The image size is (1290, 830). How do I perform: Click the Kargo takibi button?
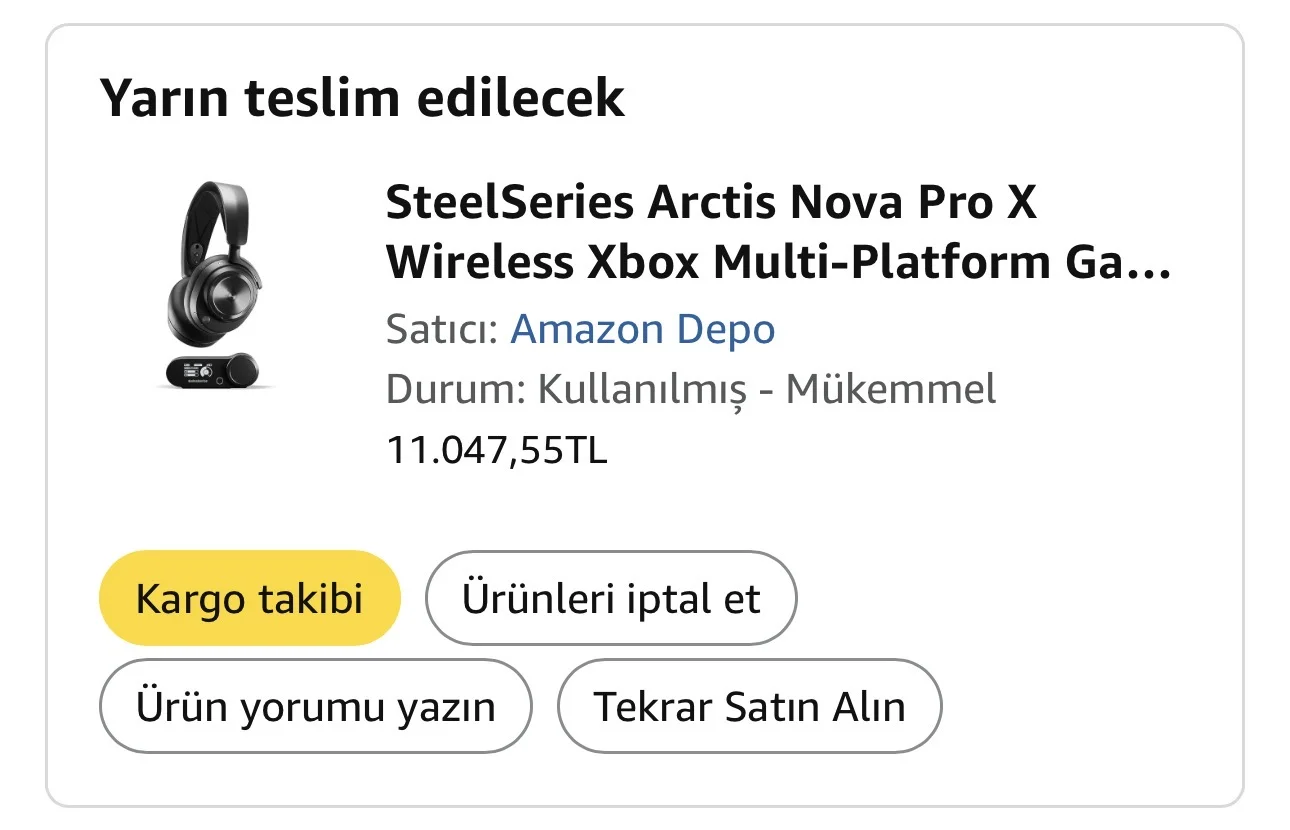(249, 599)
